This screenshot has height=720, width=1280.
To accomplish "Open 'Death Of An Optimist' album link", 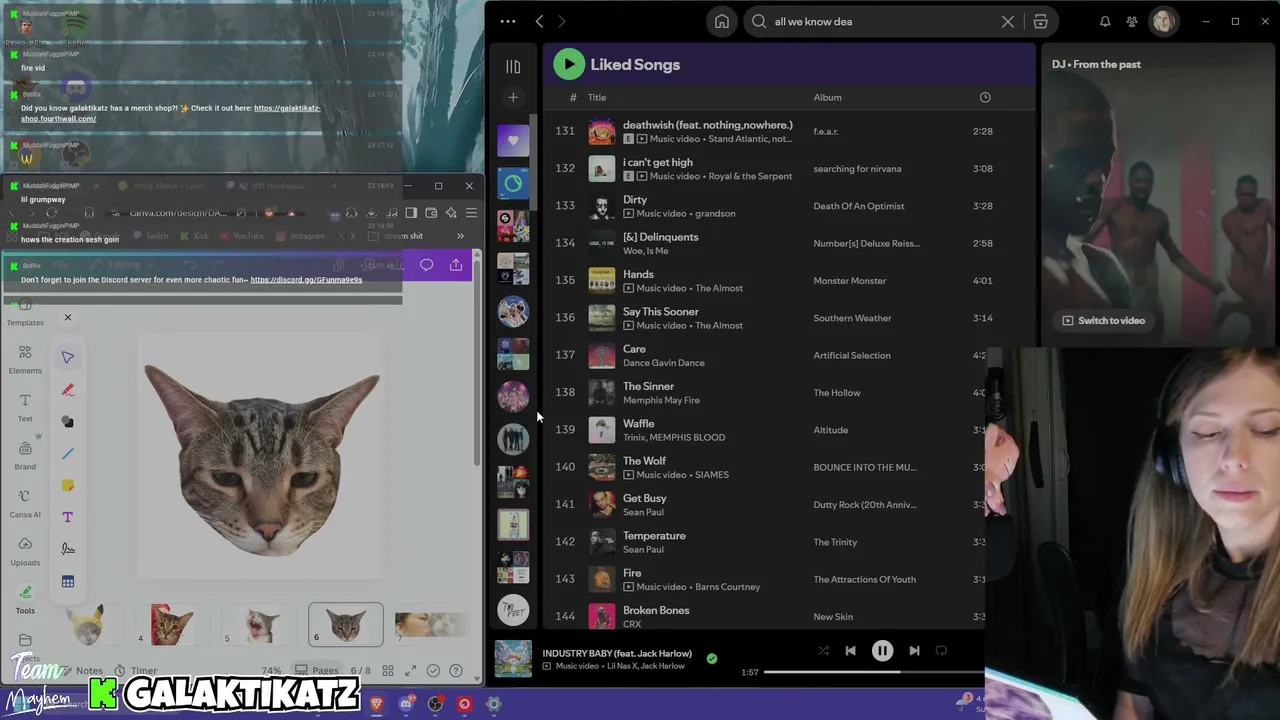I will click(859, 206).
